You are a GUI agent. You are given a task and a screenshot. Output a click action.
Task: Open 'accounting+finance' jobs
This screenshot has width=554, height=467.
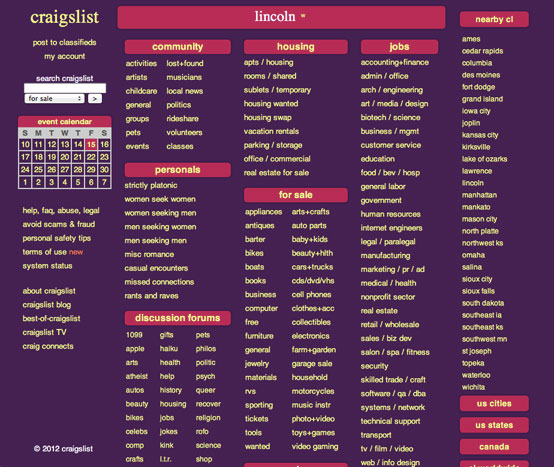pyautogui.click(x=395, y=63)
